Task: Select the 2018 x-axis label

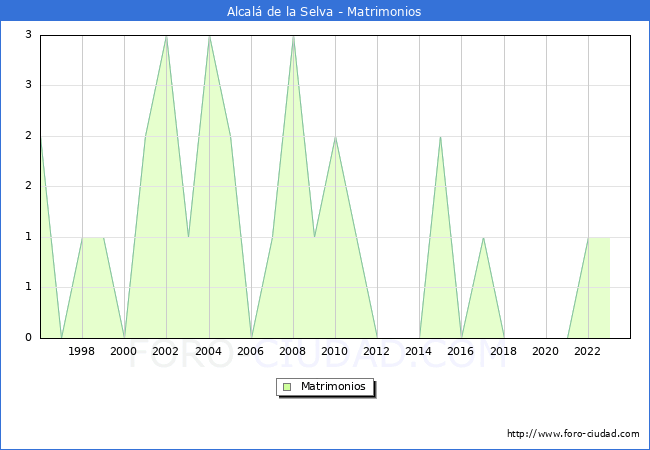Action: tap(503, 351)
